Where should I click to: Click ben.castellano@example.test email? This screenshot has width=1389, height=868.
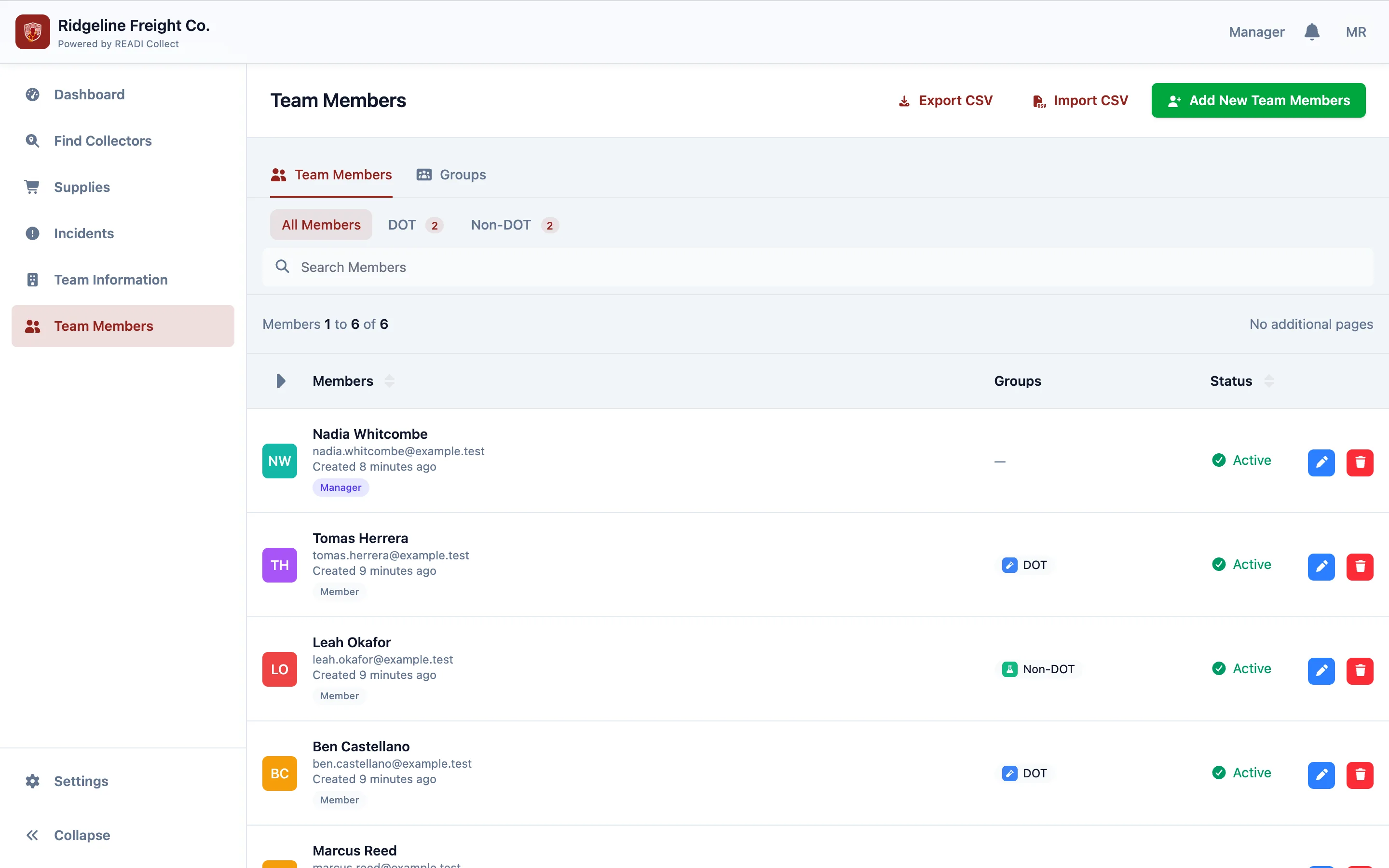pyautogui.click(x=392, y=763)
